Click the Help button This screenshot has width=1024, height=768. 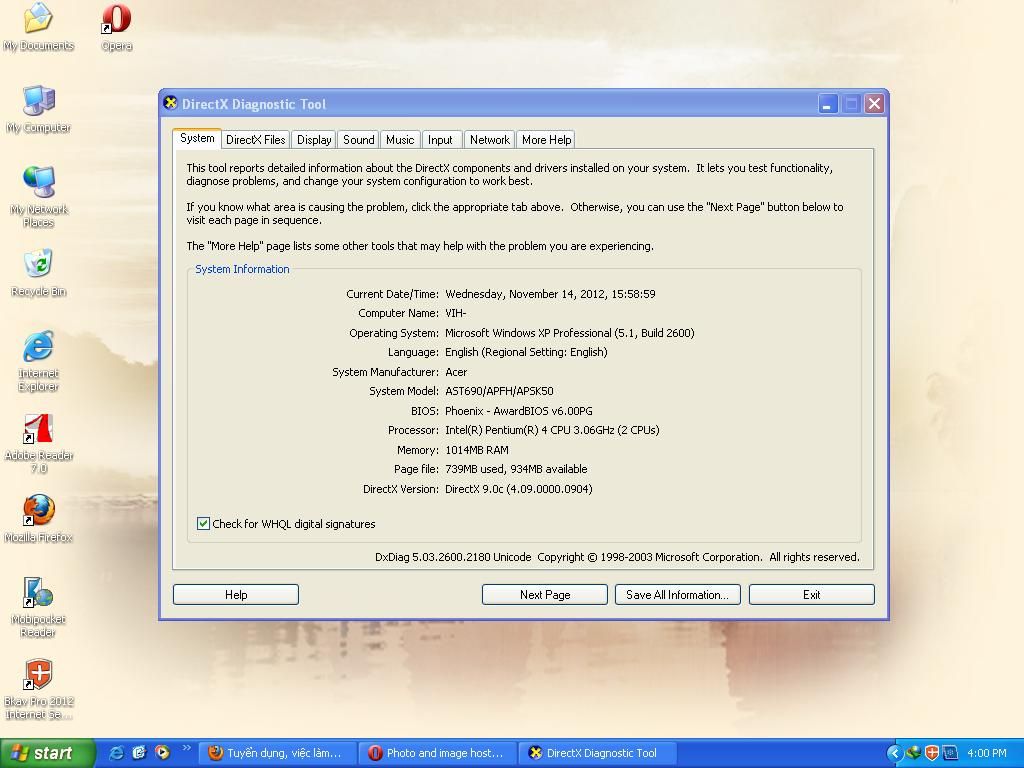236,594
